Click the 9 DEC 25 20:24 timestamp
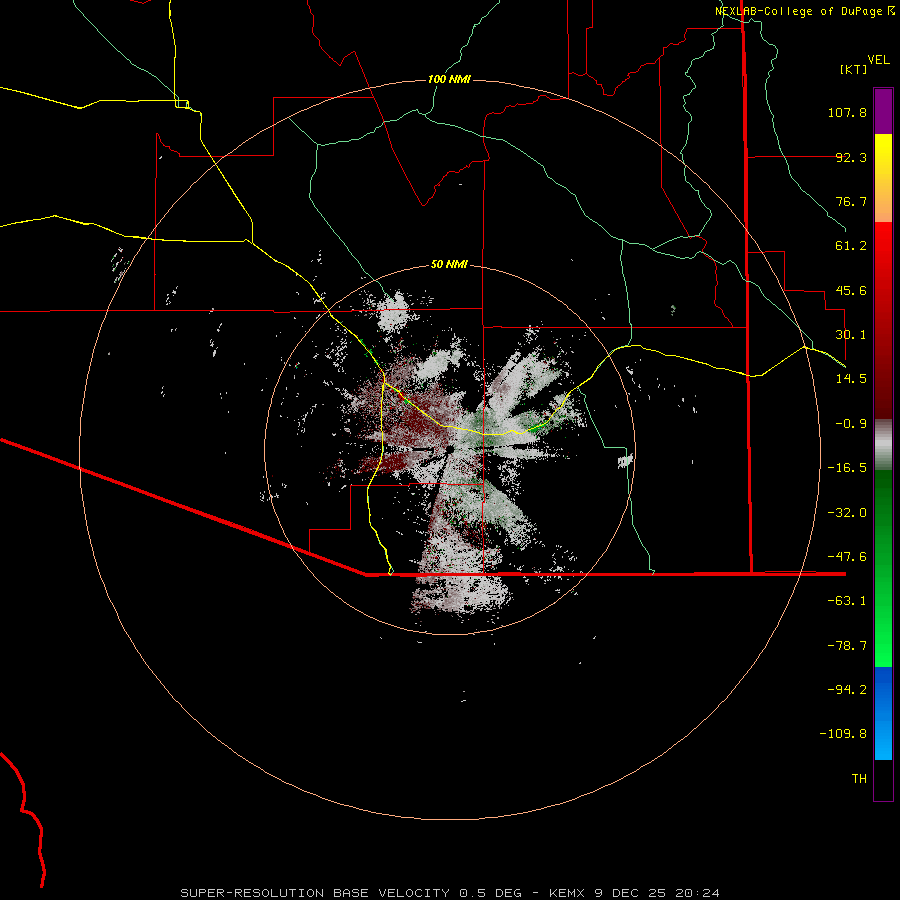 coord(659,893)
